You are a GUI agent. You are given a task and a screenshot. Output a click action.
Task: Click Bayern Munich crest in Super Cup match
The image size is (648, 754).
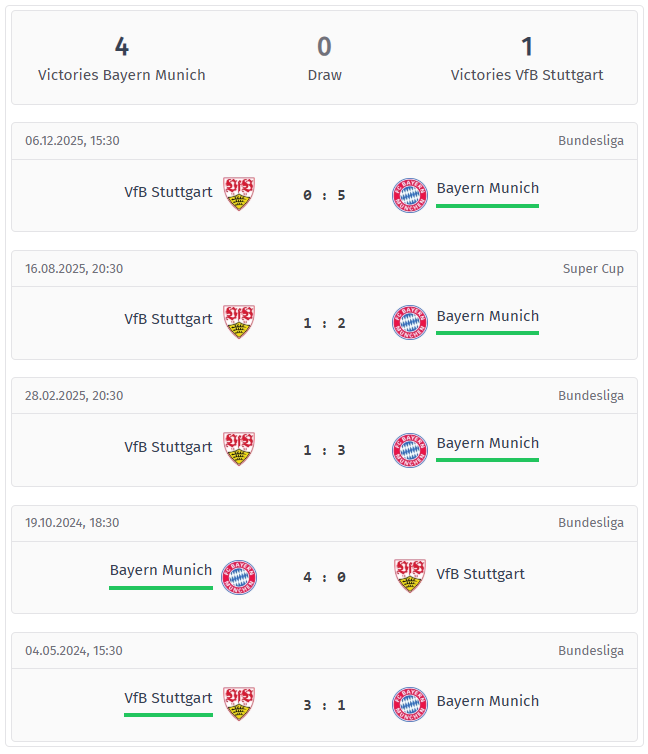(409, 323)
